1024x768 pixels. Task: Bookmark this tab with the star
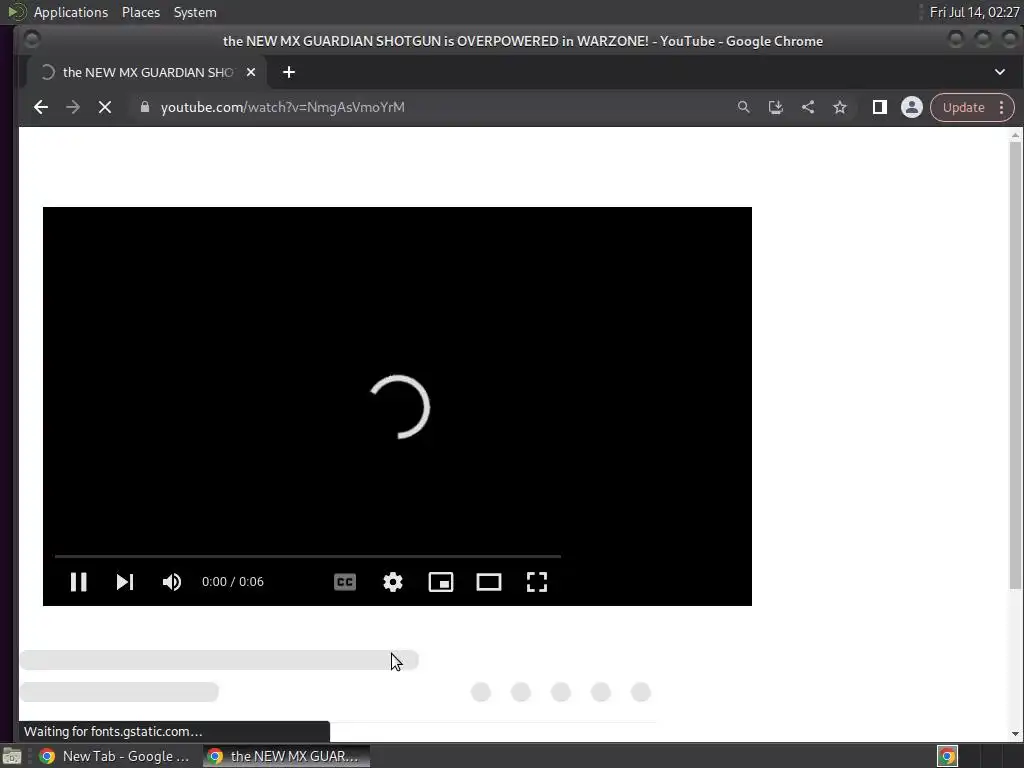(840, 107)
